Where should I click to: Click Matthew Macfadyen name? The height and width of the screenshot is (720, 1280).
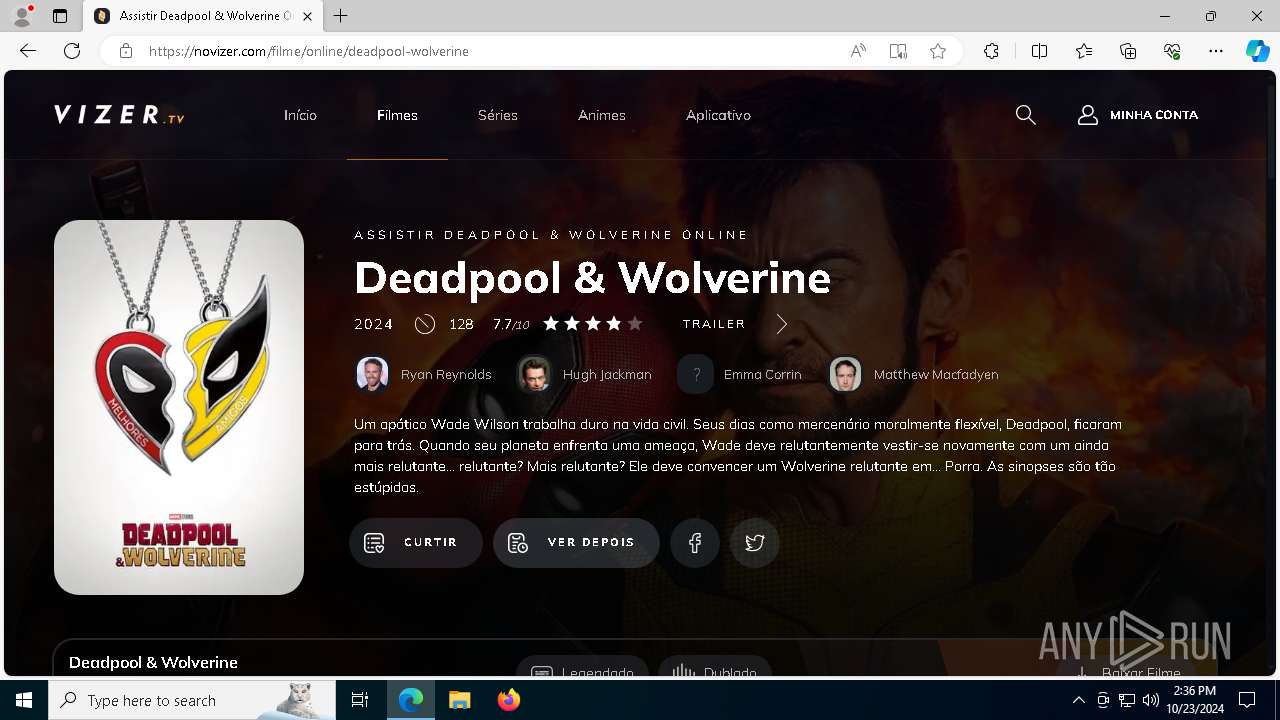[x=936, y=374]
